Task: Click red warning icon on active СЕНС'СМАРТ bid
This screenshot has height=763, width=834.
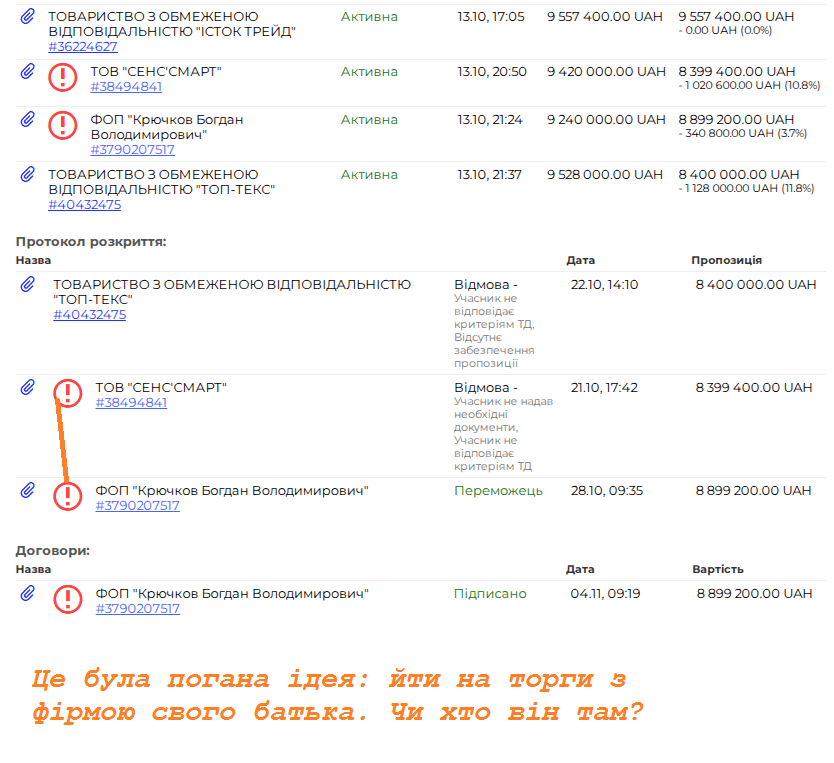Action: pos(63,77)
